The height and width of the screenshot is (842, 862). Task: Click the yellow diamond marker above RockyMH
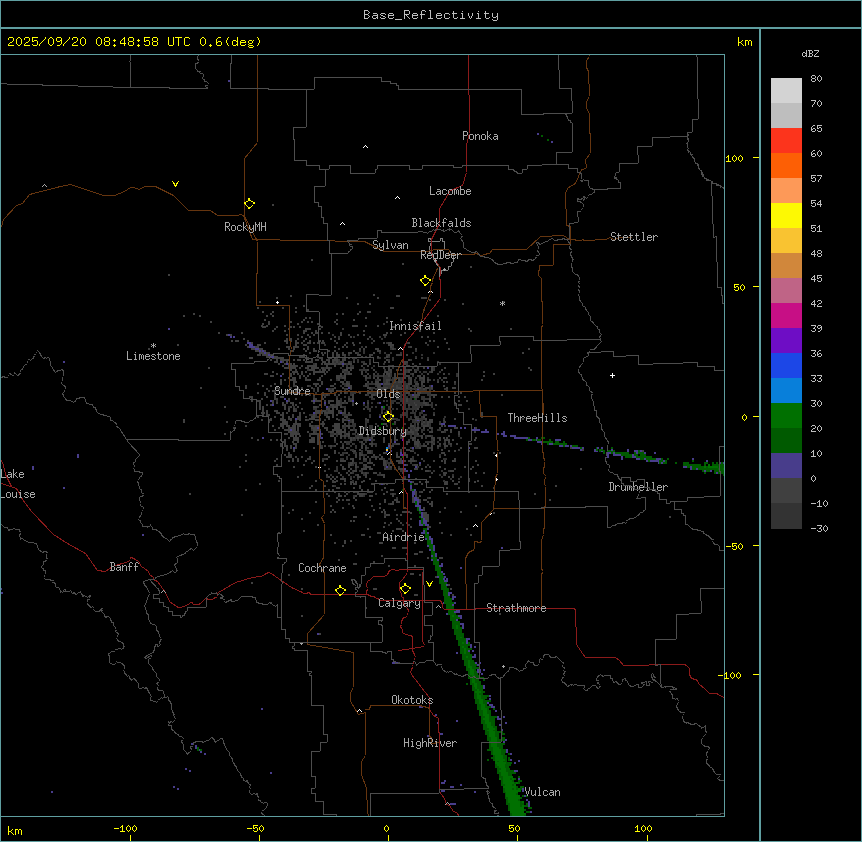(x=249, y=203)
